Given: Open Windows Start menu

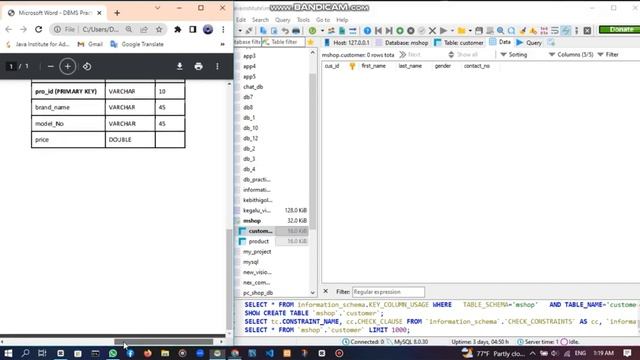Looking at the screenshot, I should pyautogui.click(x=8, y=353).
